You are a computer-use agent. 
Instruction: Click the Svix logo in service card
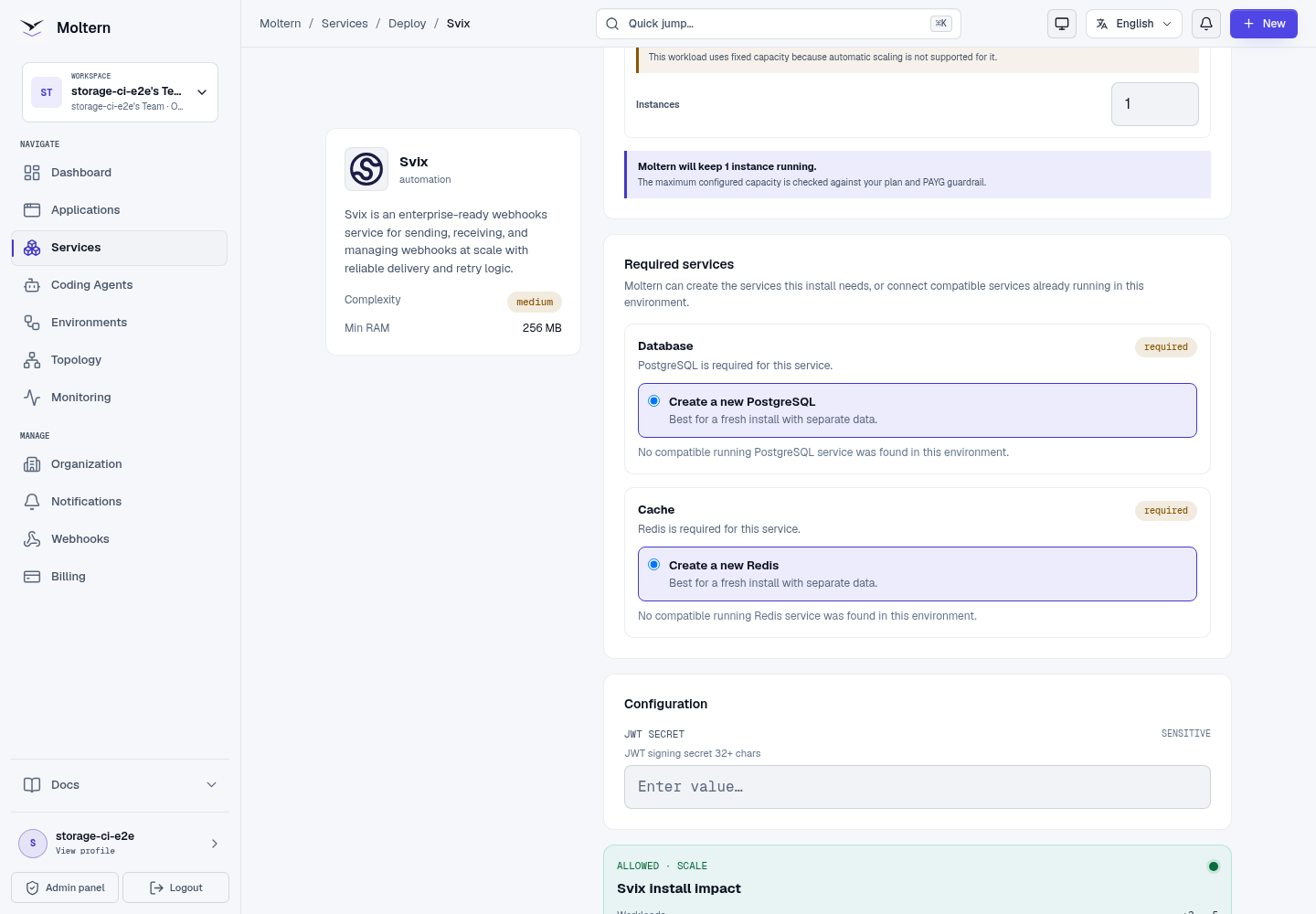[366, 169]
